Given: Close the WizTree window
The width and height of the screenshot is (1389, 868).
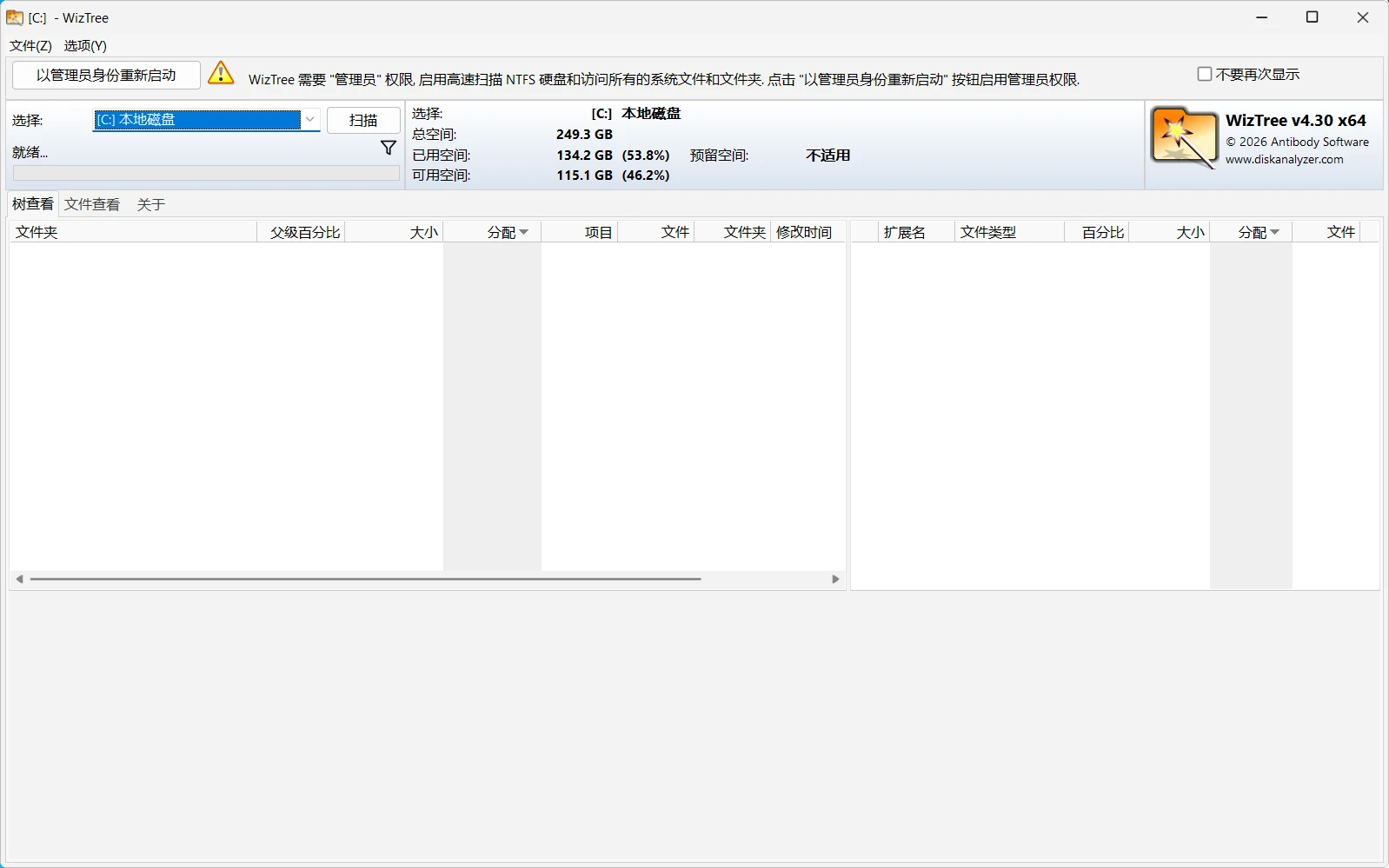Looking at the screenshot, I should point(1363,17).
